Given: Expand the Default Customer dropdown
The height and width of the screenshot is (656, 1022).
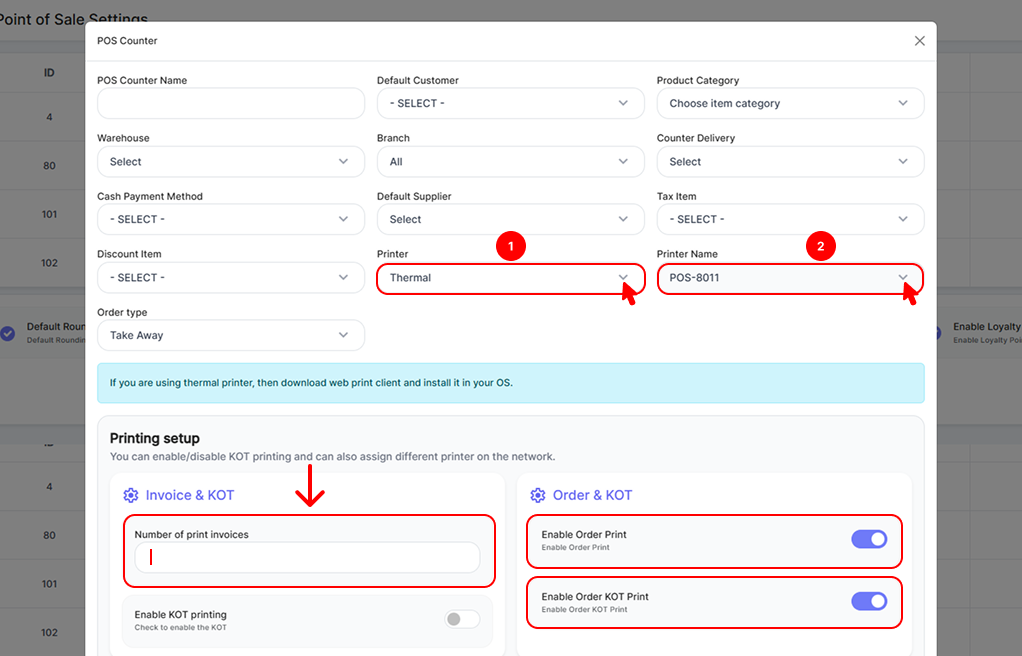Looking at the screenshot, I should tap(510, 104).
